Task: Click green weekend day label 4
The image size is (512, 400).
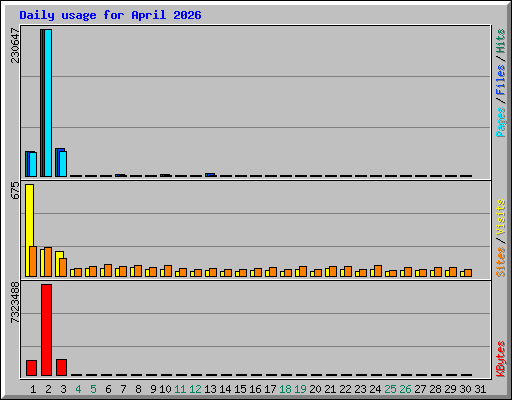Action: tap(78, 389)
